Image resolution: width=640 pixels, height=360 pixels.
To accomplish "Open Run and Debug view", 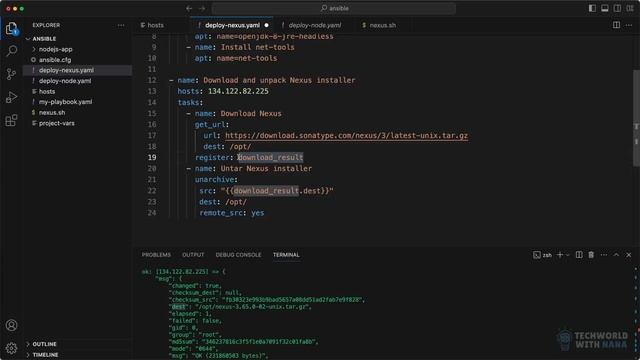I will (x=11, y=97).
